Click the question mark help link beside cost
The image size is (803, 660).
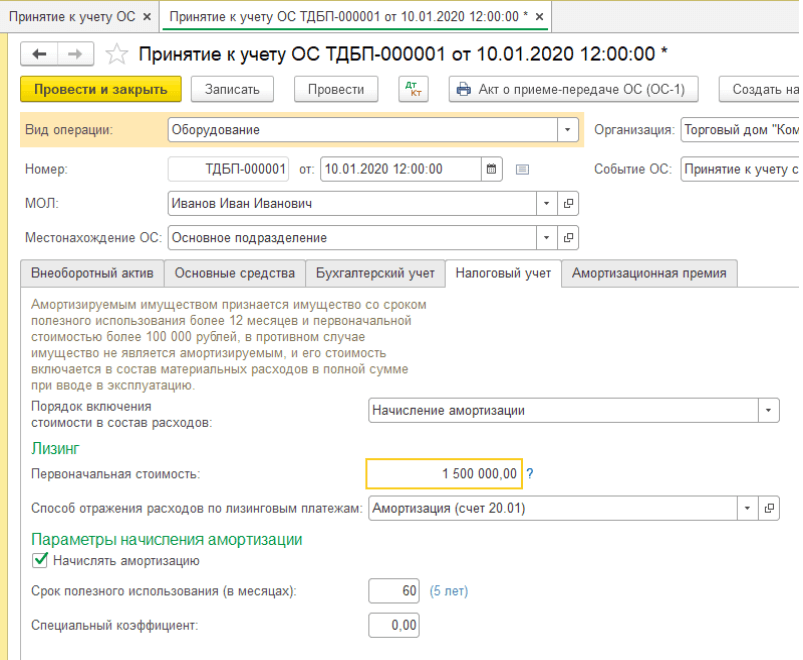pyautogui.click(x=530, y=473)
